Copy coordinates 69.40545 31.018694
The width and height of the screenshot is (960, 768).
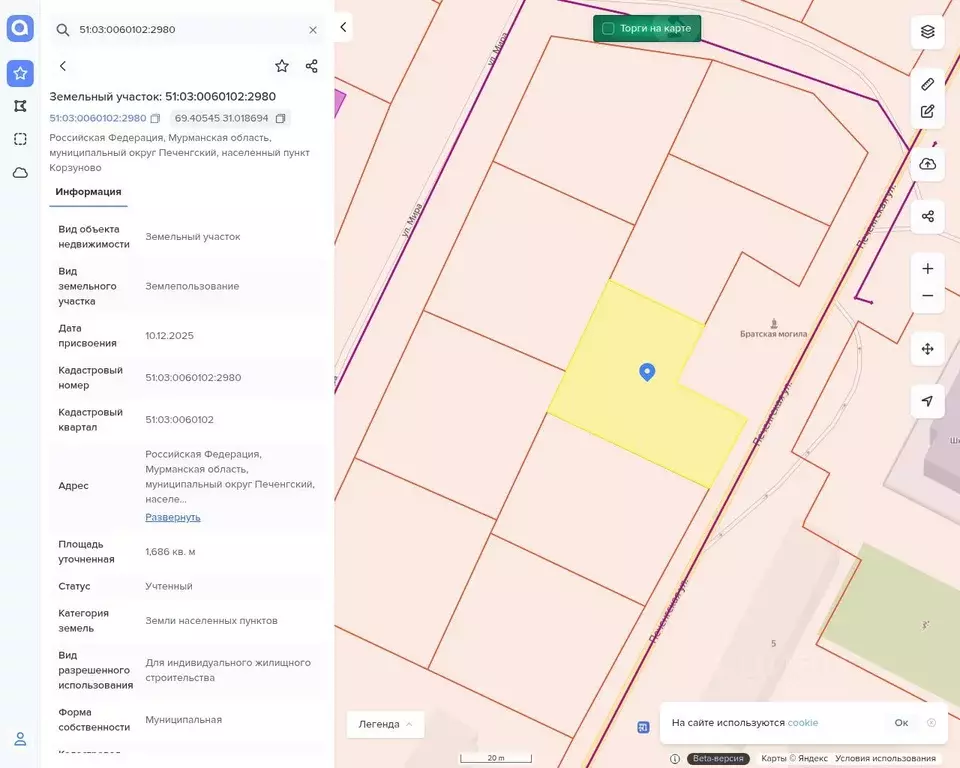(x=280, y=118)
